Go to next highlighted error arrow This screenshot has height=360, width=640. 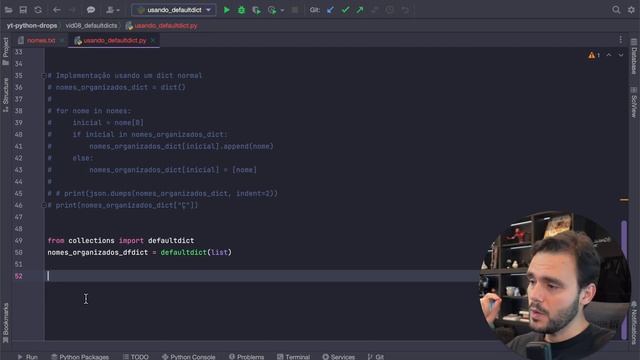[620, 55]
